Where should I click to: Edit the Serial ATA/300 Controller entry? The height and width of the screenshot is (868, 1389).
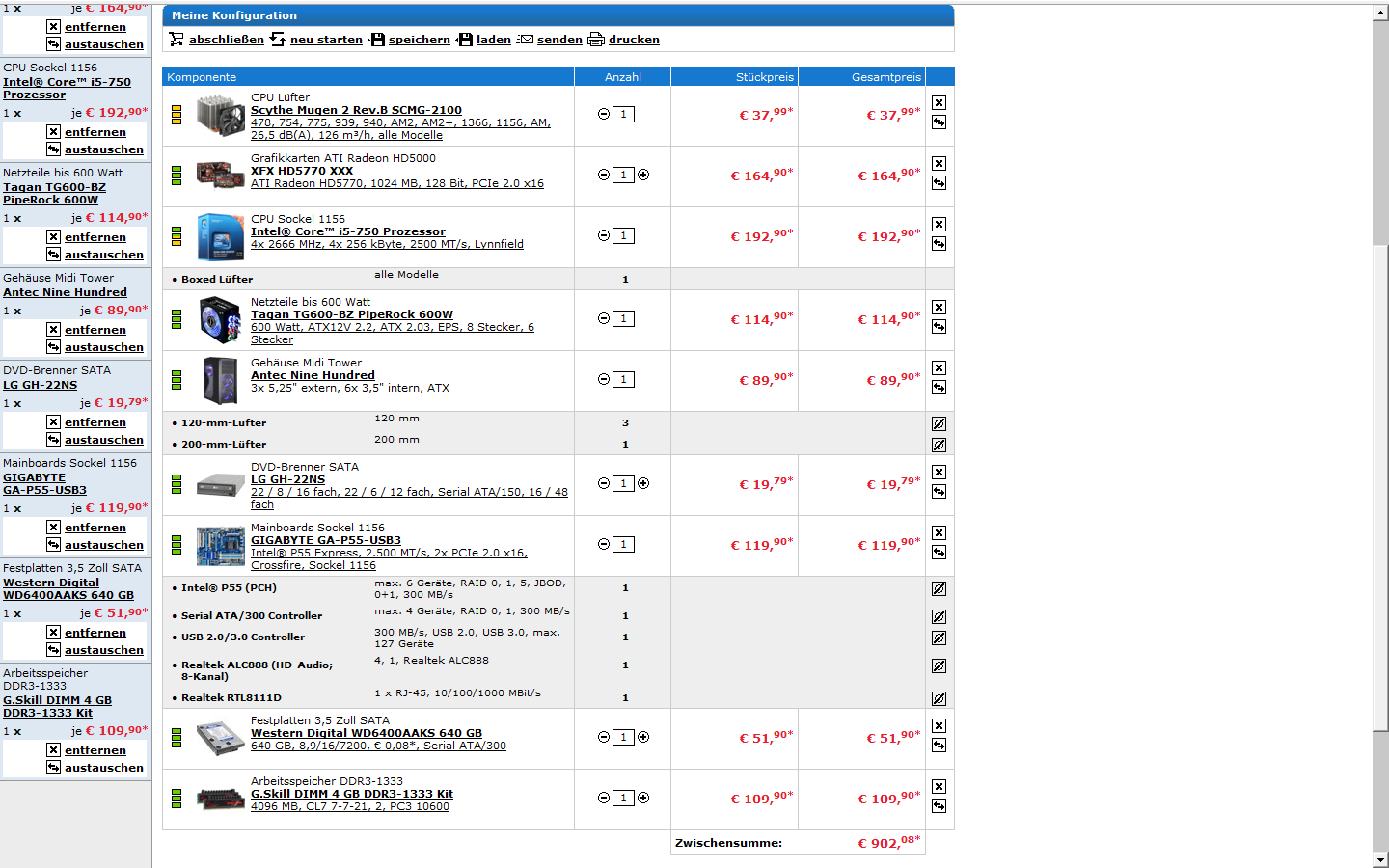[x=939, y=617]
